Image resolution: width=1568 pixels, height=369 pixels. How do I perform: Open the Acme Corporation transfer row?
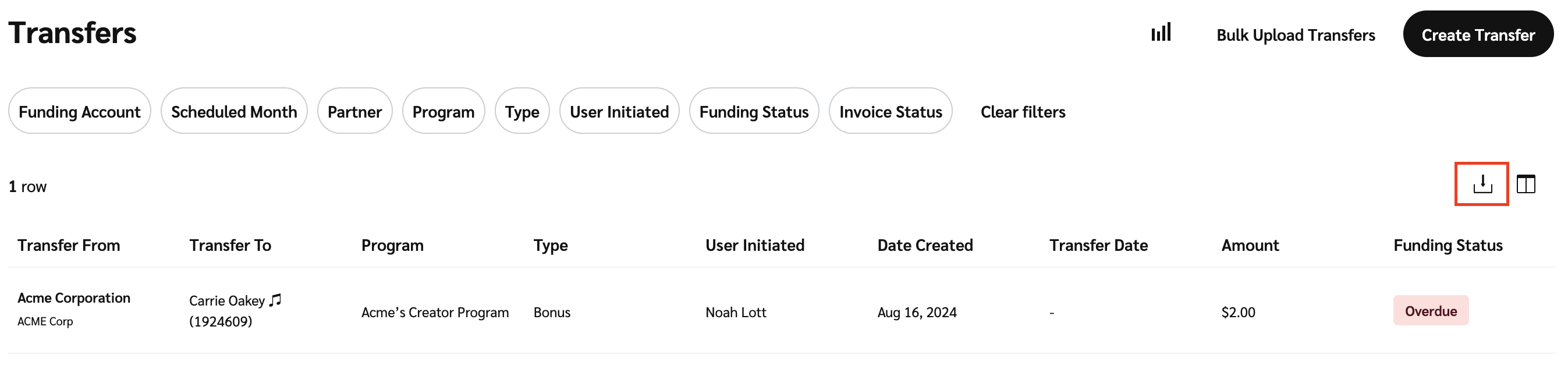click(74, 299)
